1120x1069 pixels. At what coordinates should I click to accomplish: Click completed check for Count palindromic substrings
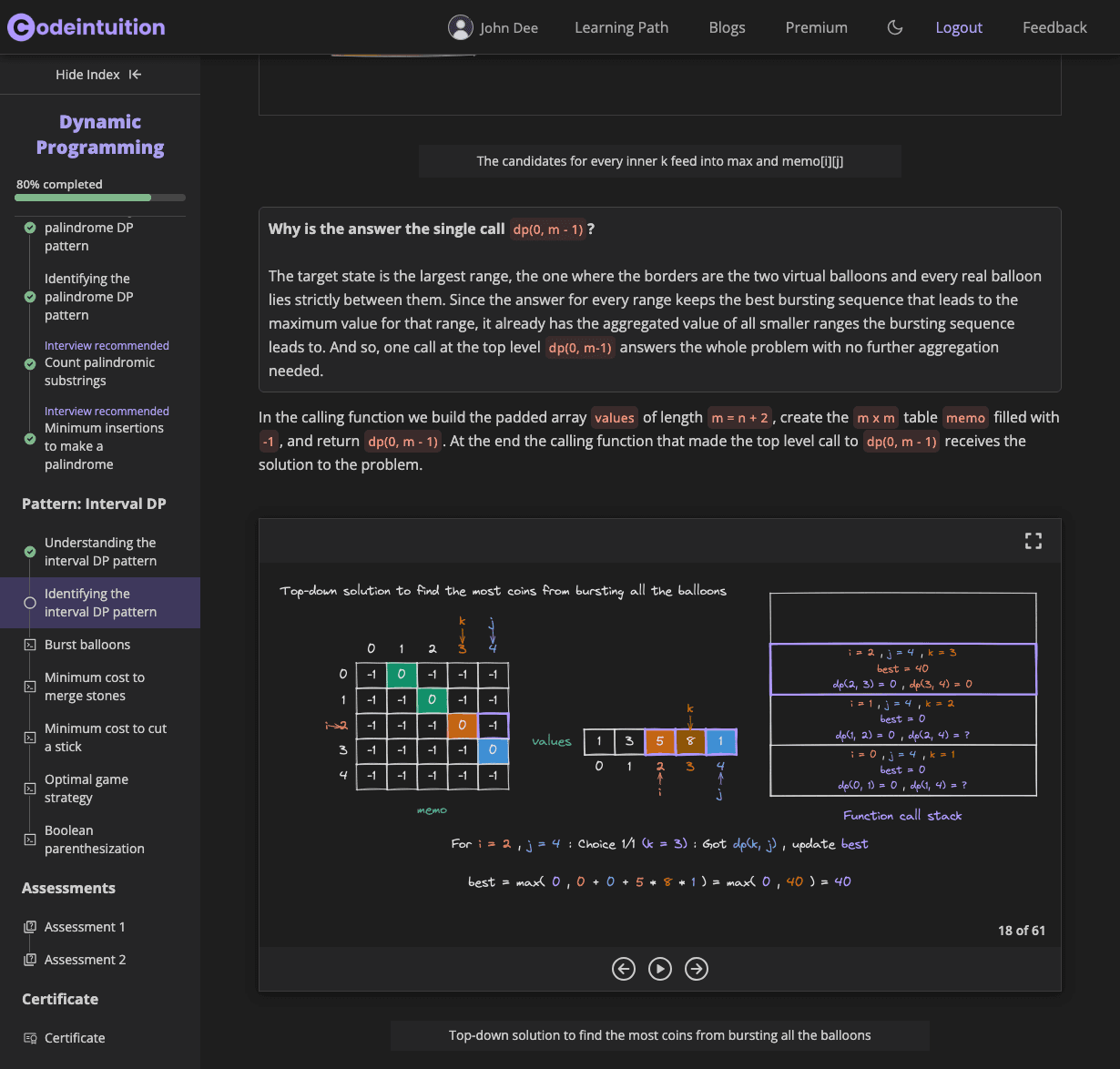[x=30, y=363]
